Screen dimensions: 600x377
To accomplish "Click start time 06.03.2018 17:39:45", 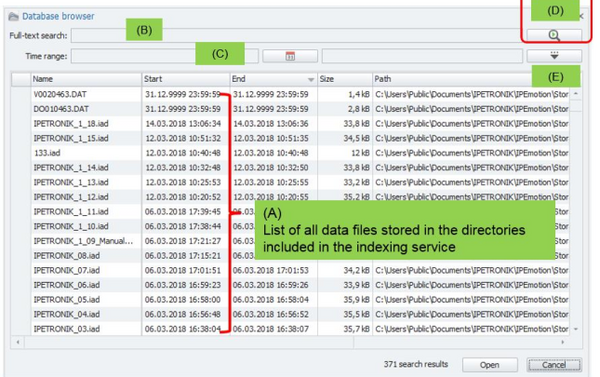I will click(x=183, y=212).
